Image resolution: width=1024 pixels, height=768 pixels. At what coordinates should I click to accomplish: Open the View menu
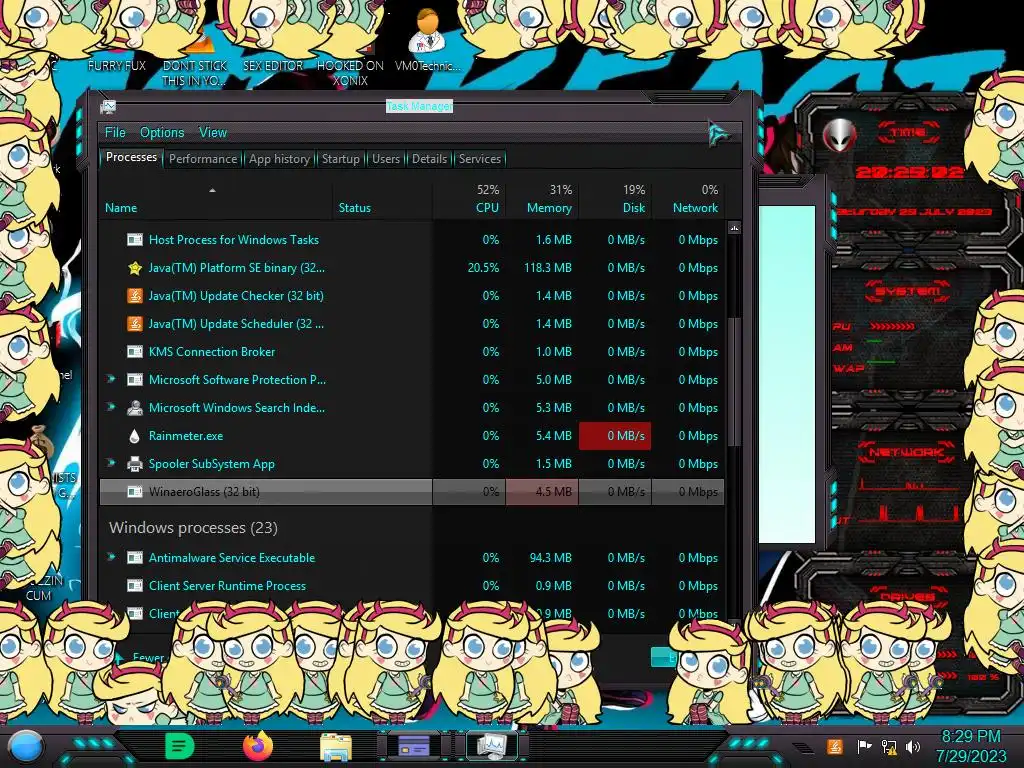tap(213, 133)
